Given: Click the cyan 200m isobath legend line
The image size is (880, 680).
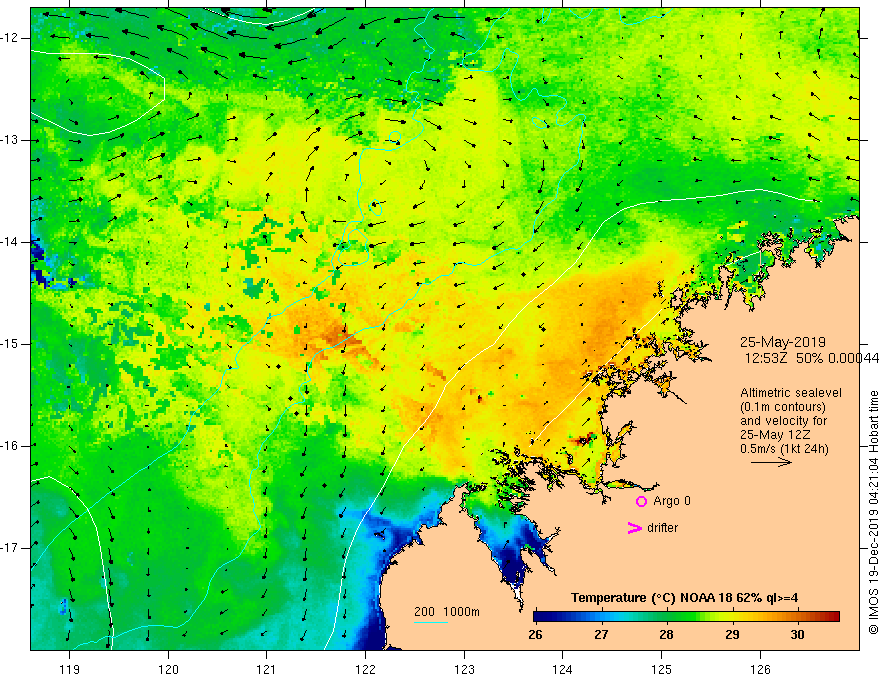Looking at the screenshot, I should (430, 622).
